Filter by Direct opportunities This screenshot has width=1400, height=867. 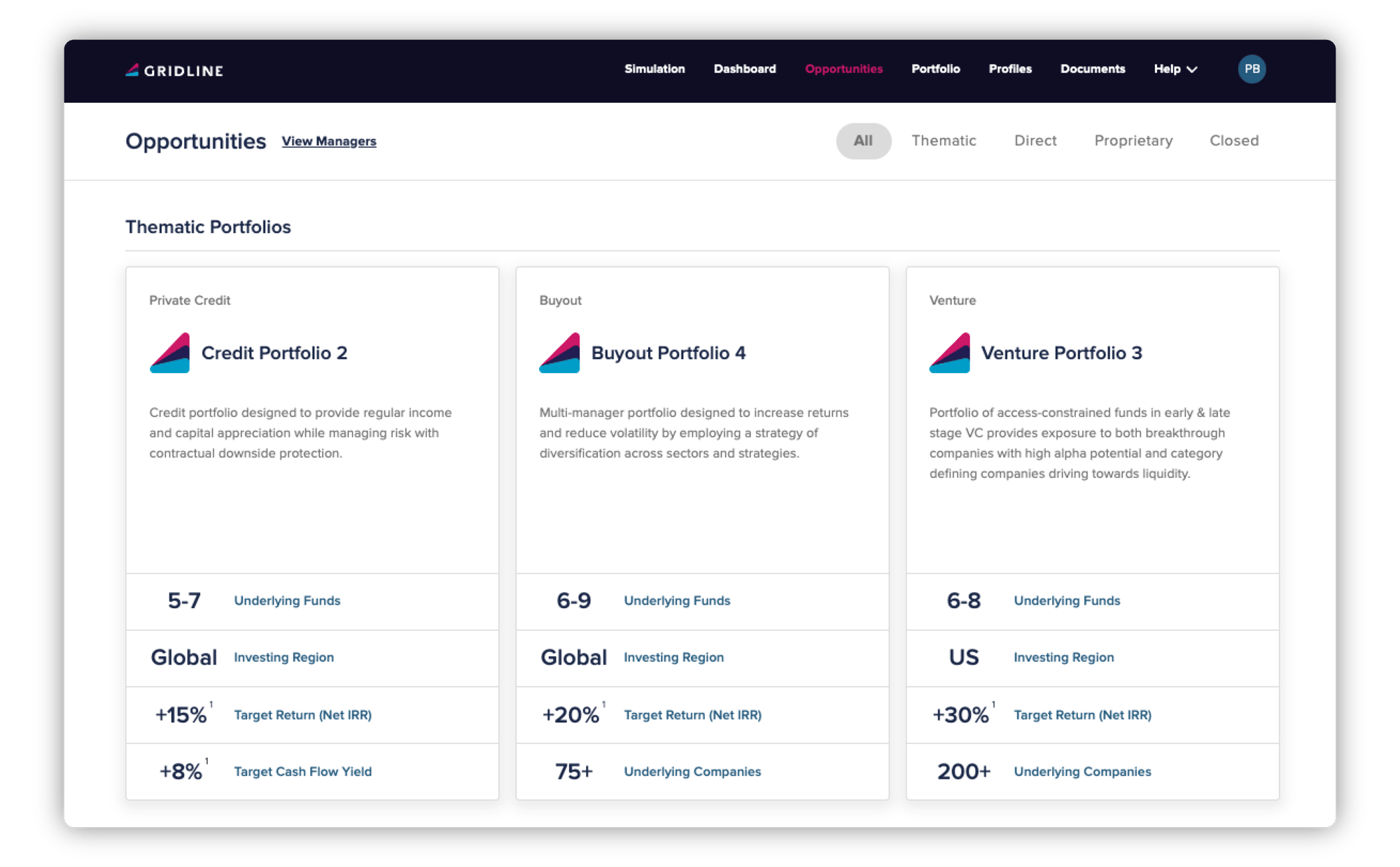point(1035,141)
